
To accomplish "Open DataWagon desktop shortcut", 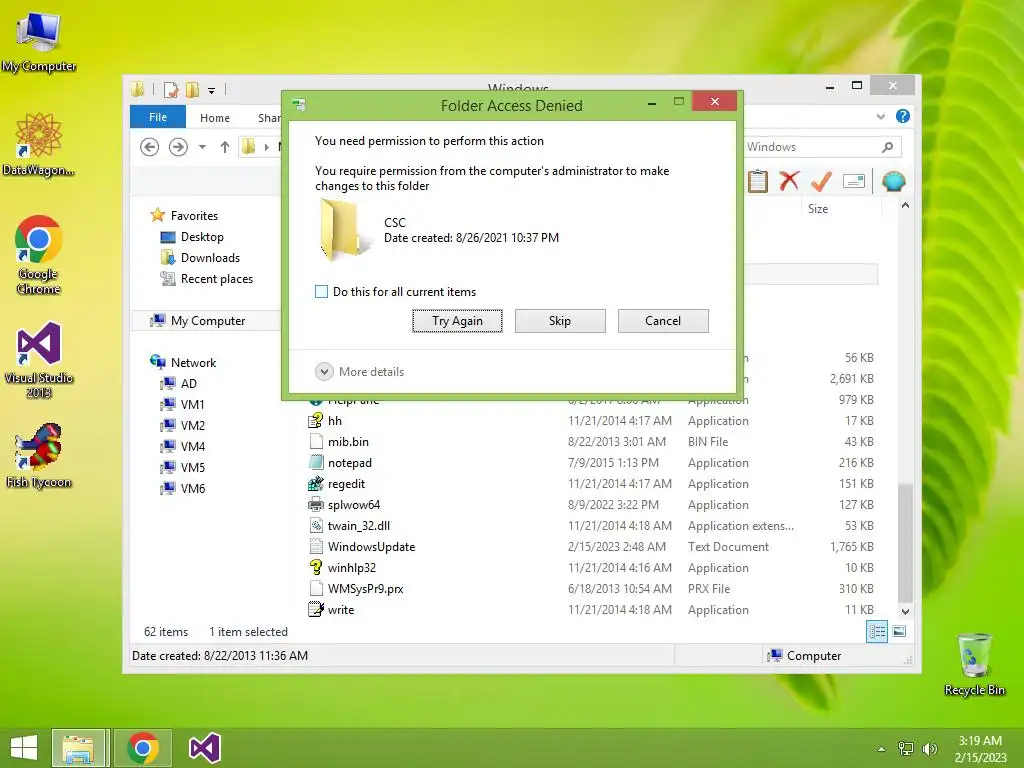I will pos(39,144).
